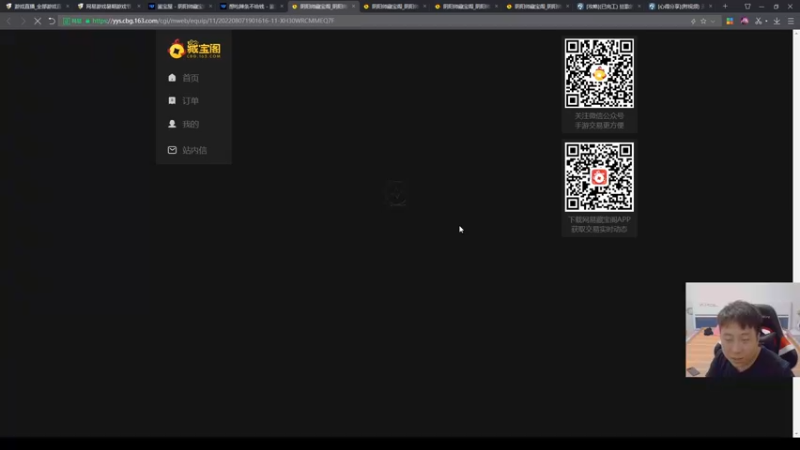Viewport: 800px width, 450px height.
Task: Bookmark this page with the star icon
Action: click(704, 21)
